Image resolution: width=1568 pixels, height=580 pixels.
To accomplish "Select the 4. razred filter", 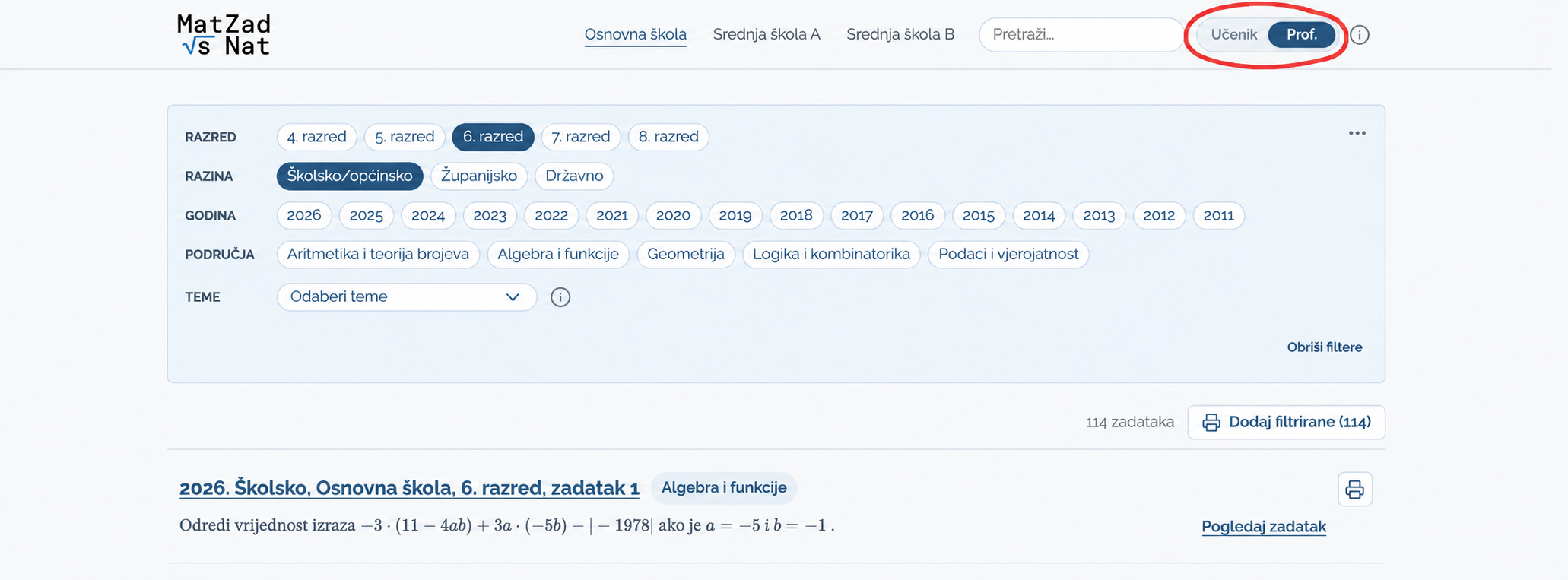I will 317,137.
